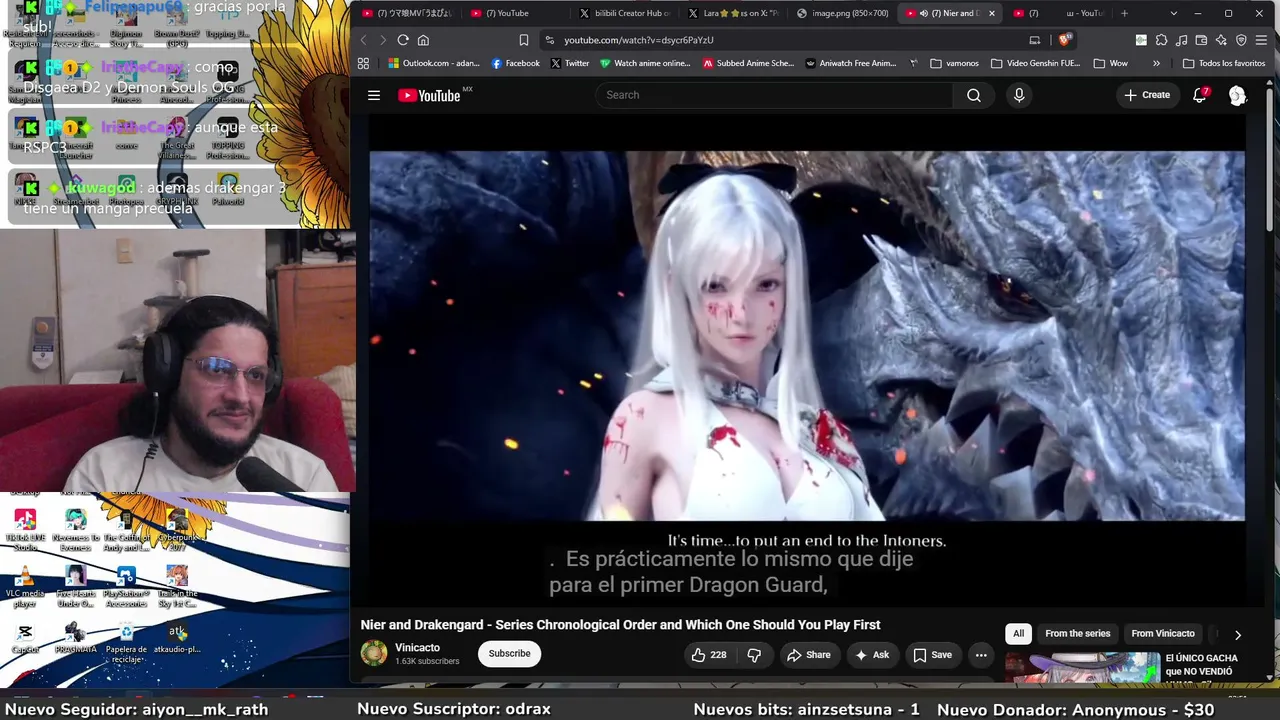Switch to the bilibili Creator Hub tab
Viewport: 1280px width, 720px height.
click(x=625, y=14)
